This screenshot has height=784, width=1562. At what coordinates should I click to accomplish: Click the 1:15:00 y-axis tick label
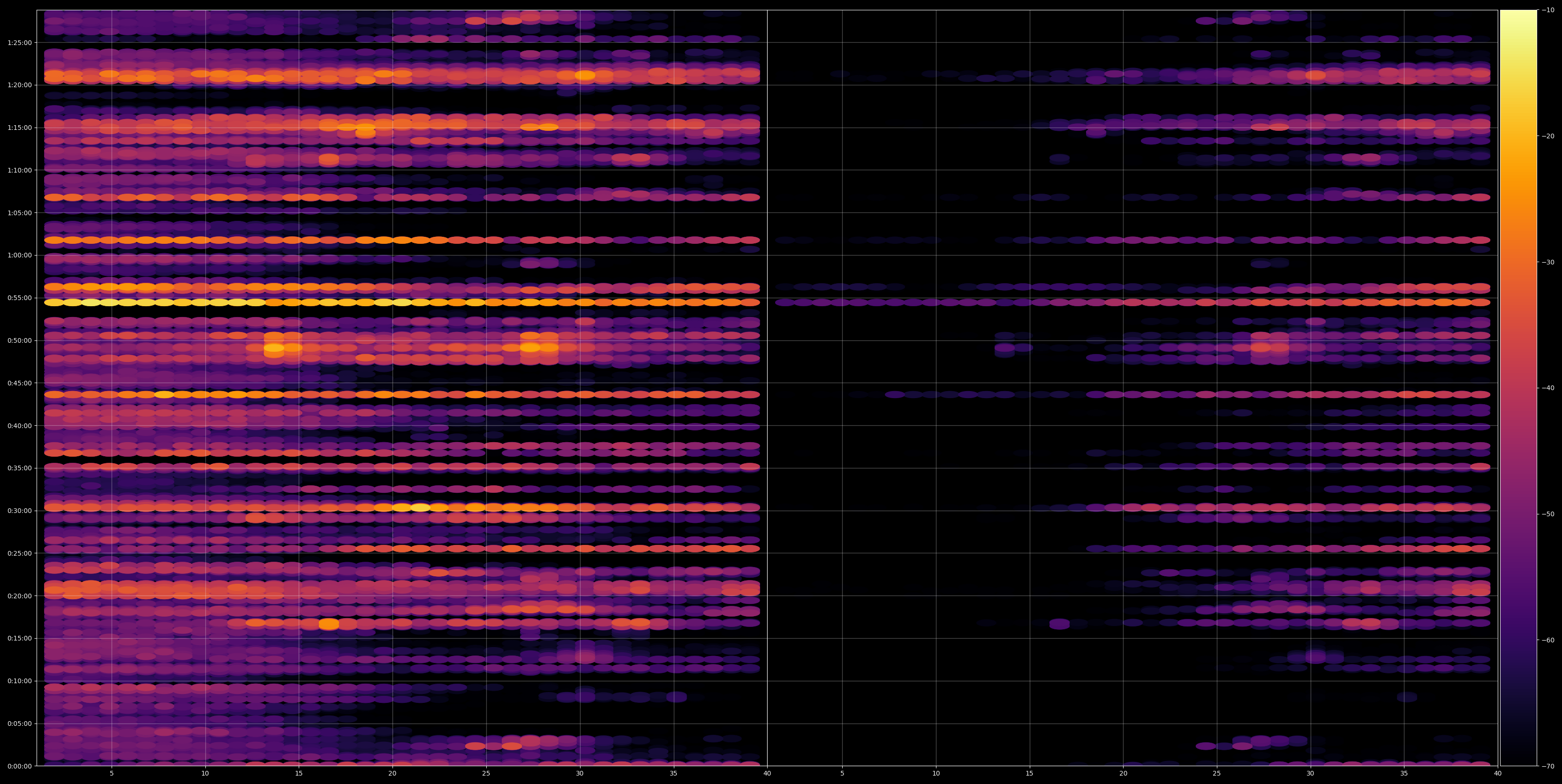point(19,128)
